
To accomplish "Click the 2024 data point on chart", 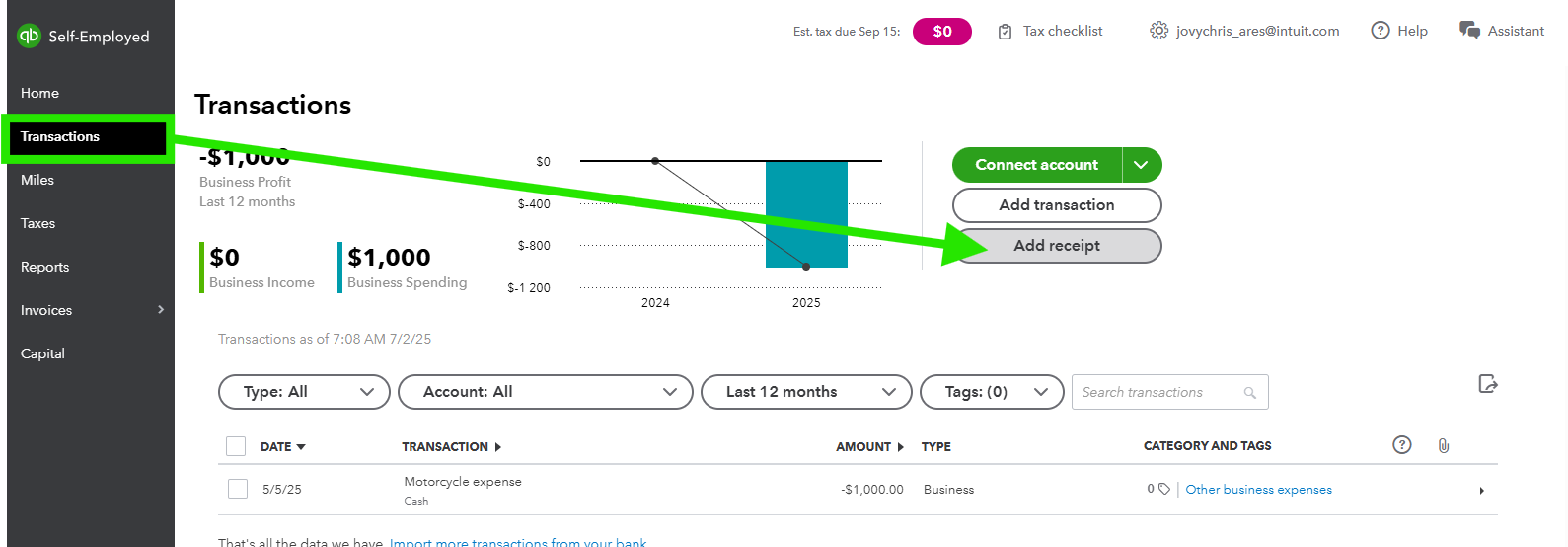I will (655, 161).
